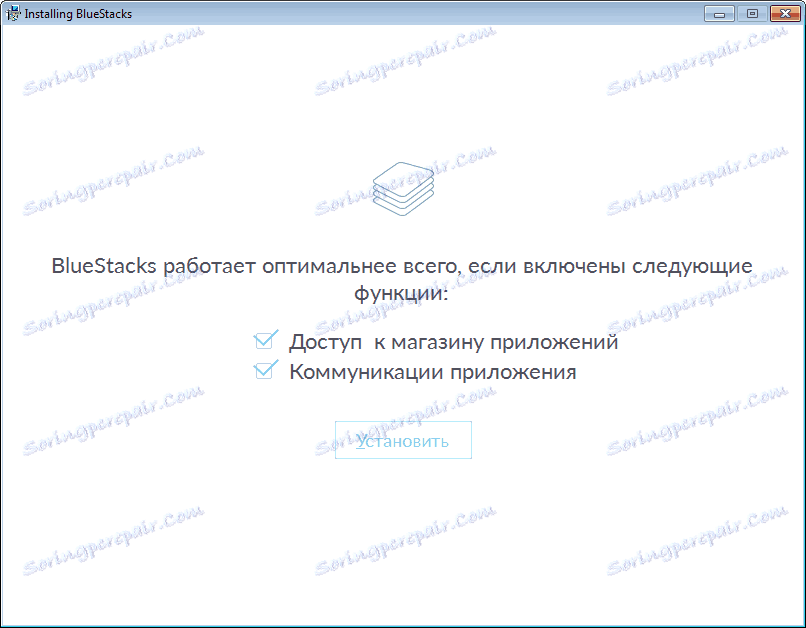
Task: Click the "Коммуникации приложения" label text
Action: (433, 372)
